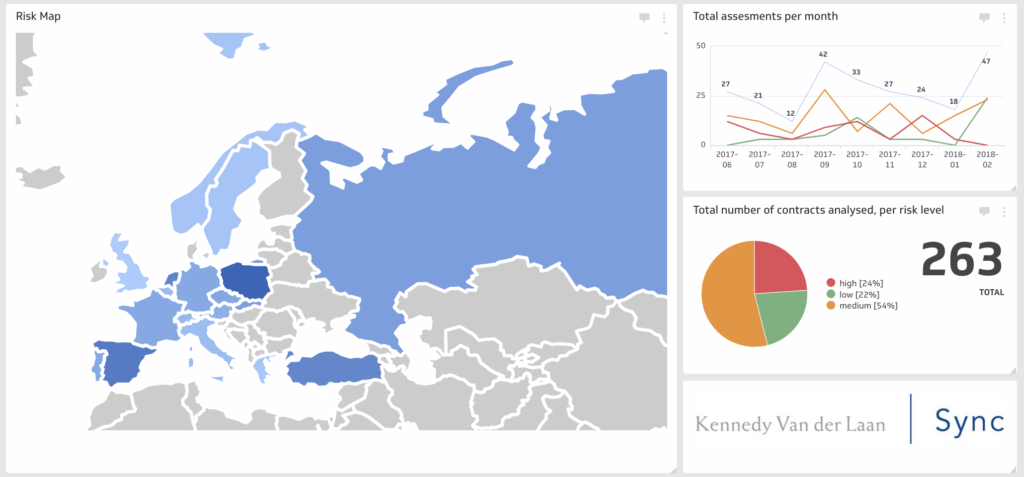Click the 263 TOTAL figure
Image resolution: width=1024 pixels, height=477 pixels.
[x=962, y=266]
